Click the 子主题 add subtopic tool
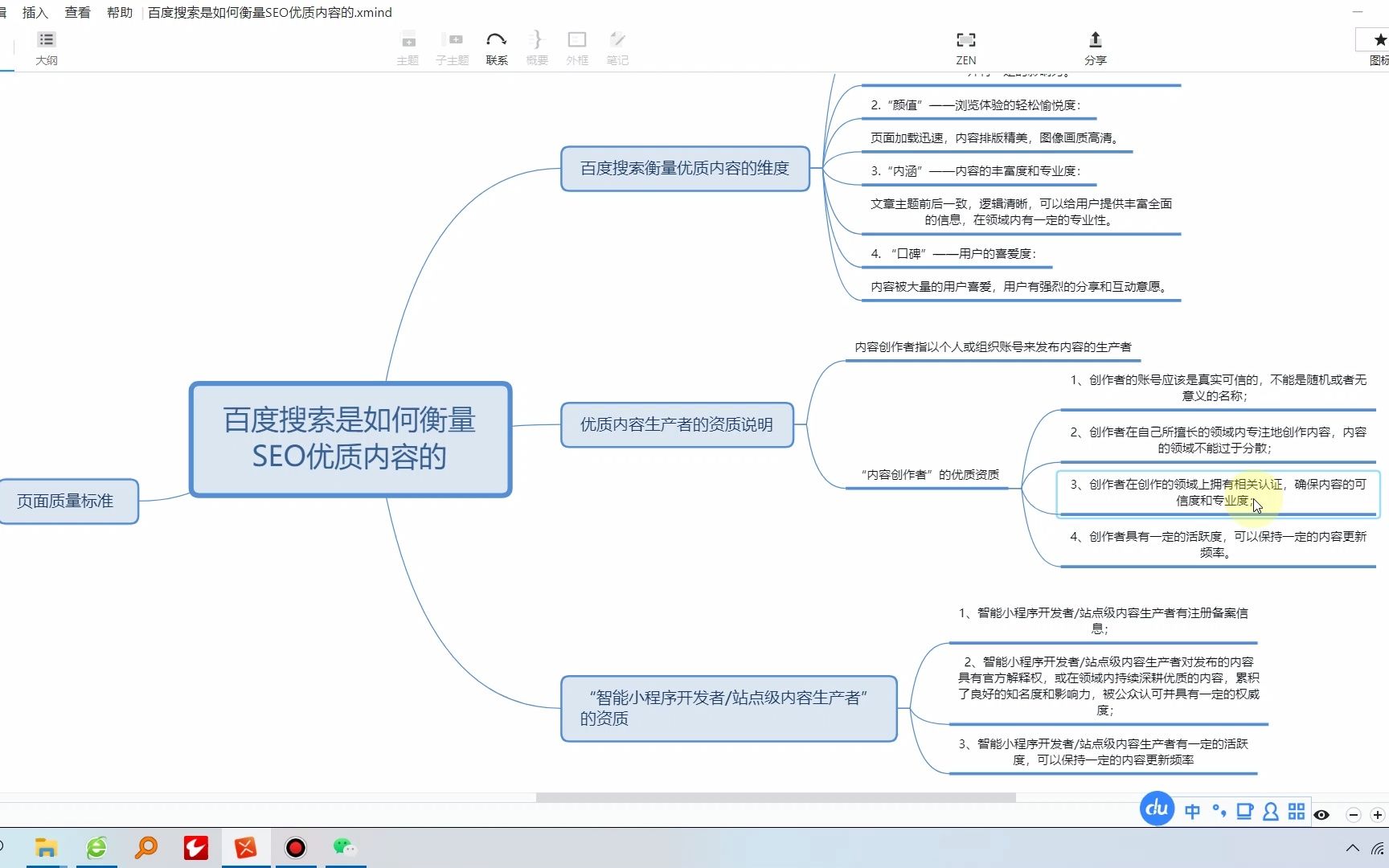This screenshot has width=1389, height=868. click(453, 48)
